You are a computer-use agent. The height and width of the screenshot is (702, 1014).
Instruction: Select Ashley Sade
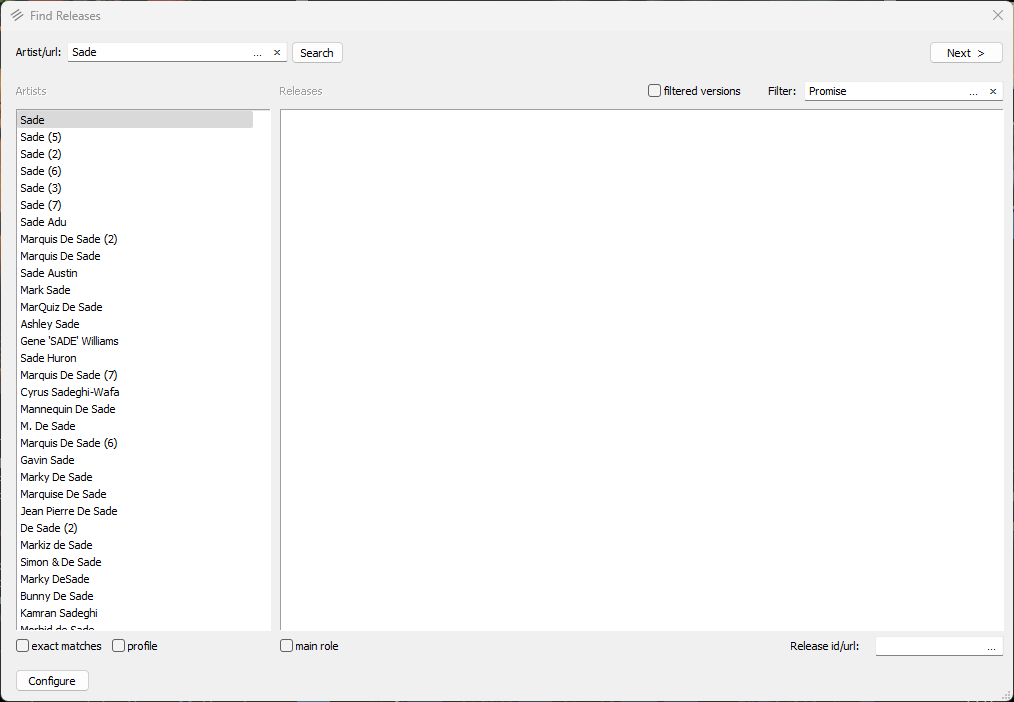point(135,324)
